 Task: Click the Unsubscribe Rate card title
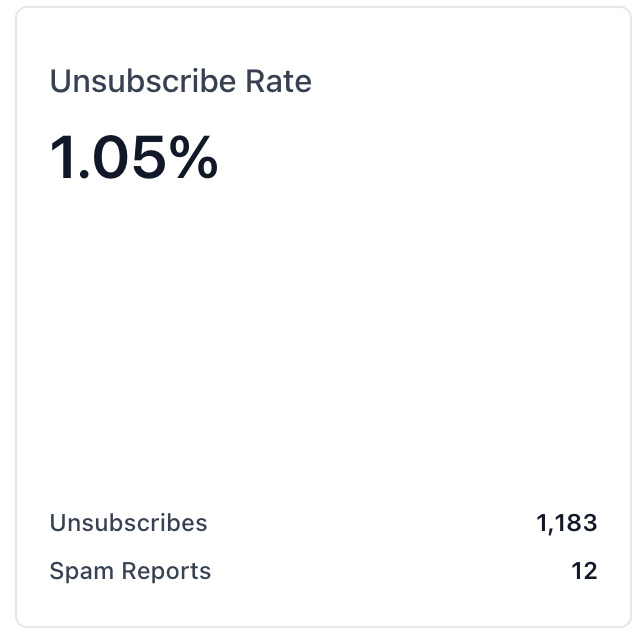pos(180,81)
